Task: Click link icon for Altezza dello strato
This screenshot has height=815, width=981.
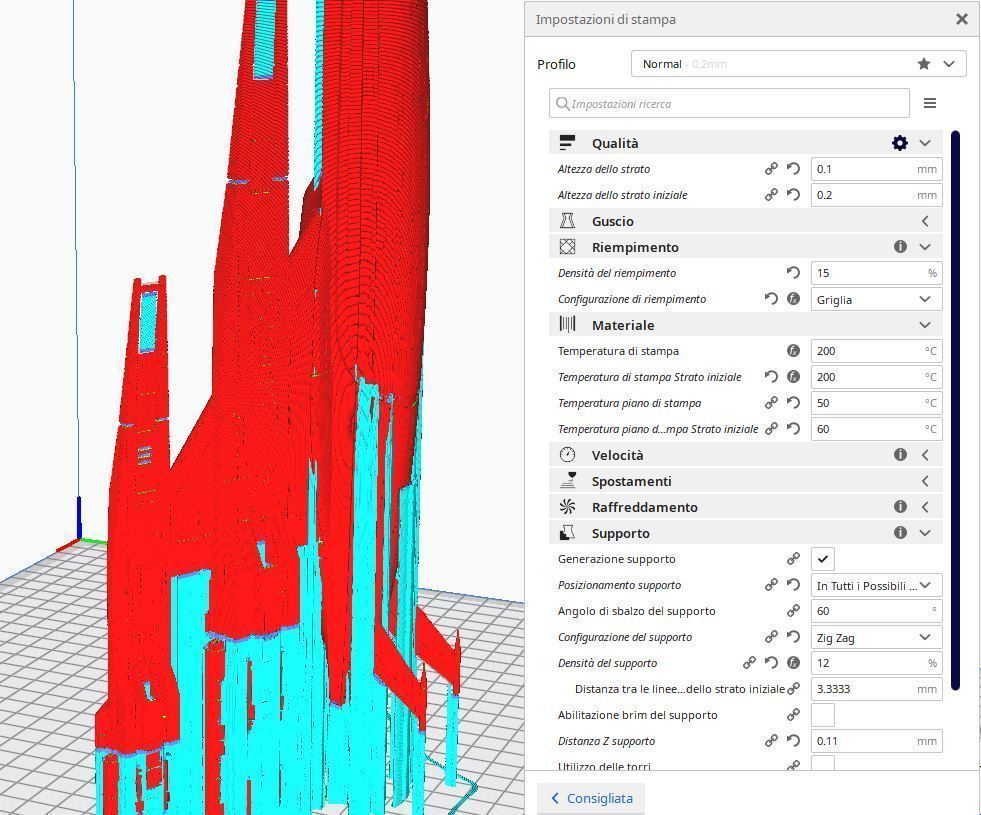Action: [771, 169]
